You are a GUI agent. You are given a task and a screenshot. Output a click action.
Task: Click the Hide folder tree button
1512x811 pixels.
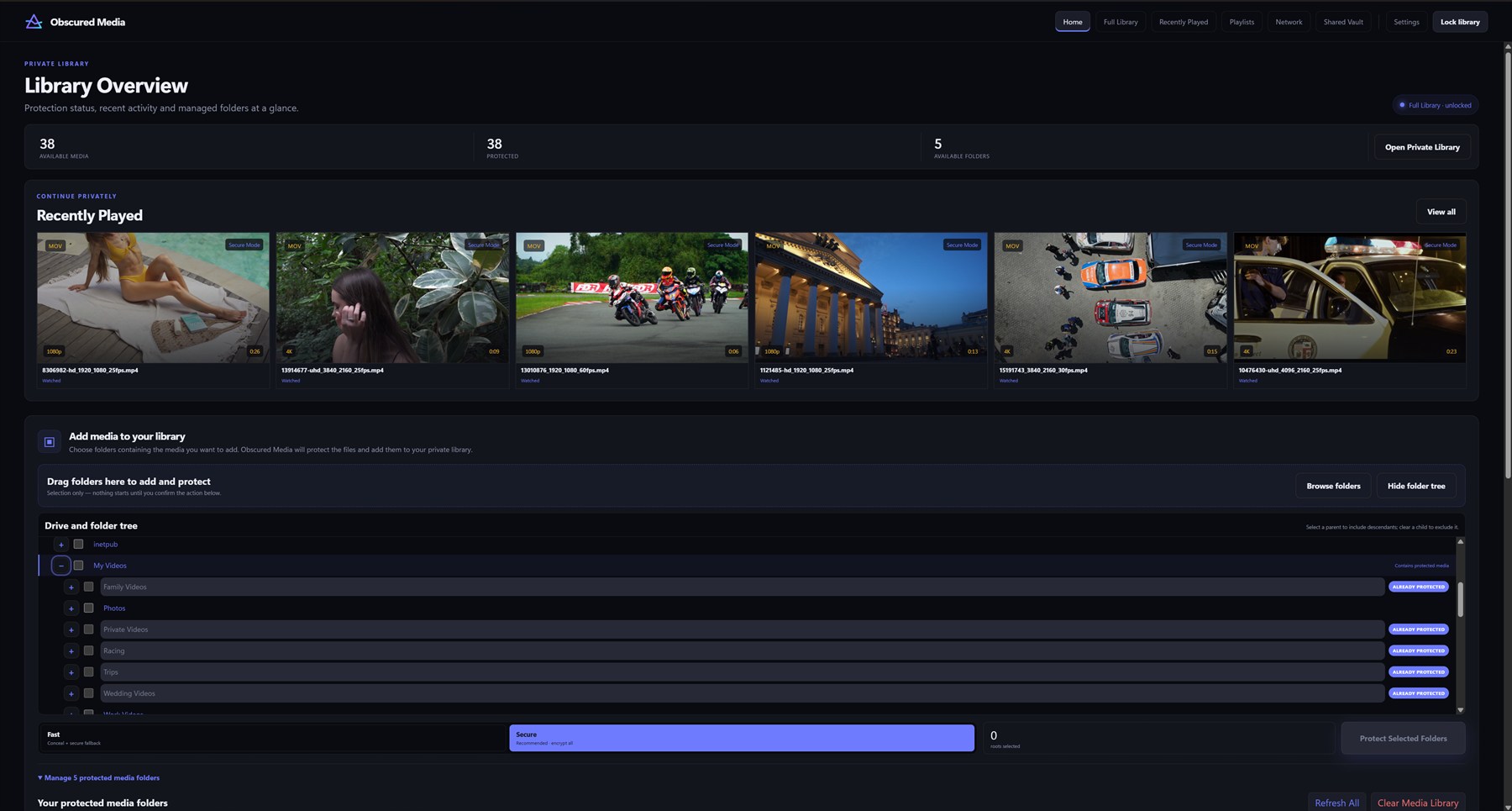tap(1416, 486)
